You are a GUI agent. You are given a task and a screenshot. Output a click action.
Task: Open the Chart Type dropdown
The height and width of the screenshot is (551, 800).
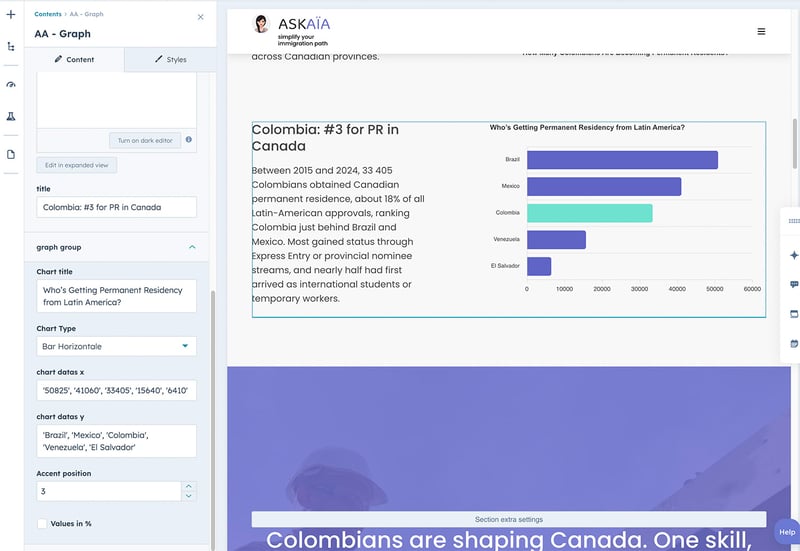pyautogui.click(x=116, y=346)
